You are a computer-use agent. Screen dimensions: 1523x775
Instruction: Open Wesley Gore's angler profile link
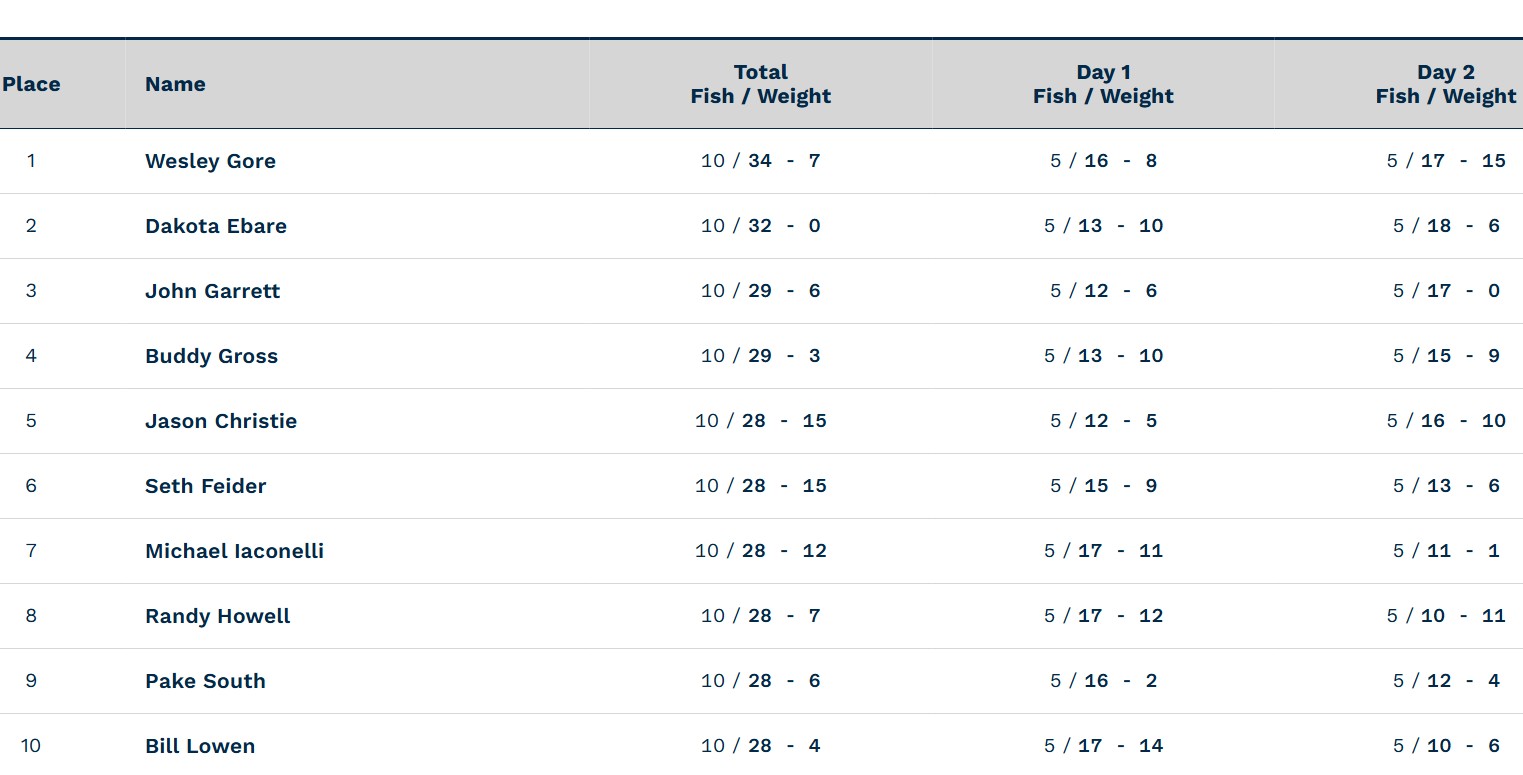click(210, 161)
